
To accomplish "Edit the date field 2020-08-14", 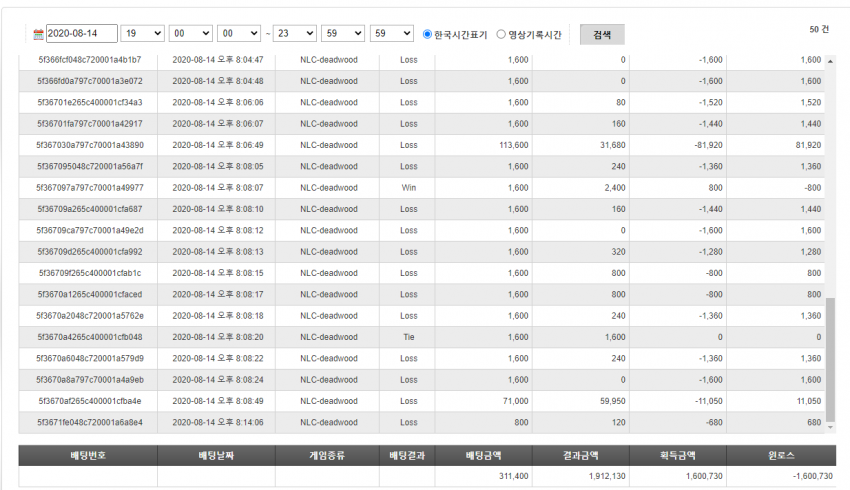I will point(82,34).
